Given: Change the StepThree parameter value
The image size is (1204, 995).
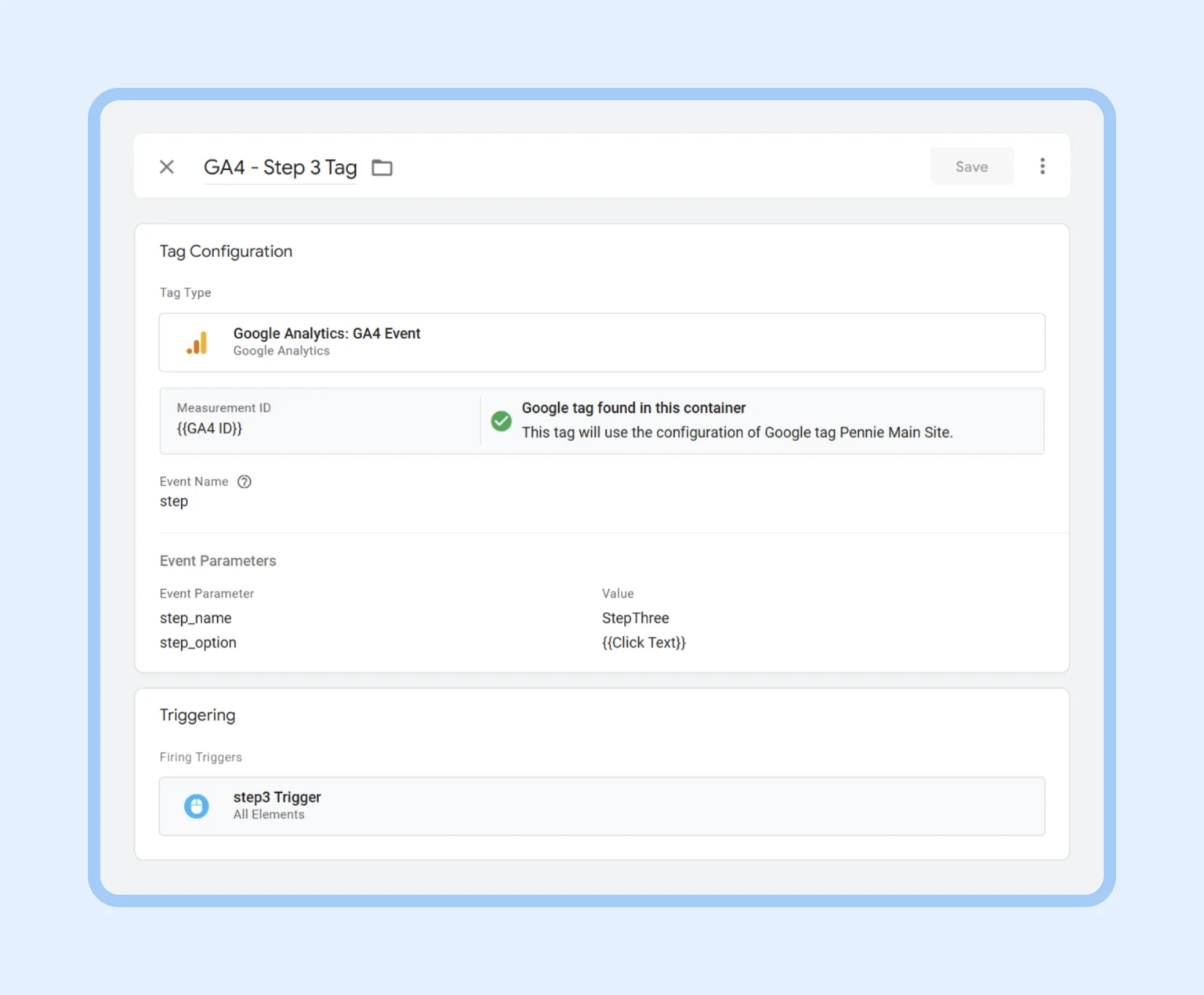Looking at the screenshot, I should (x=635, y=617).
